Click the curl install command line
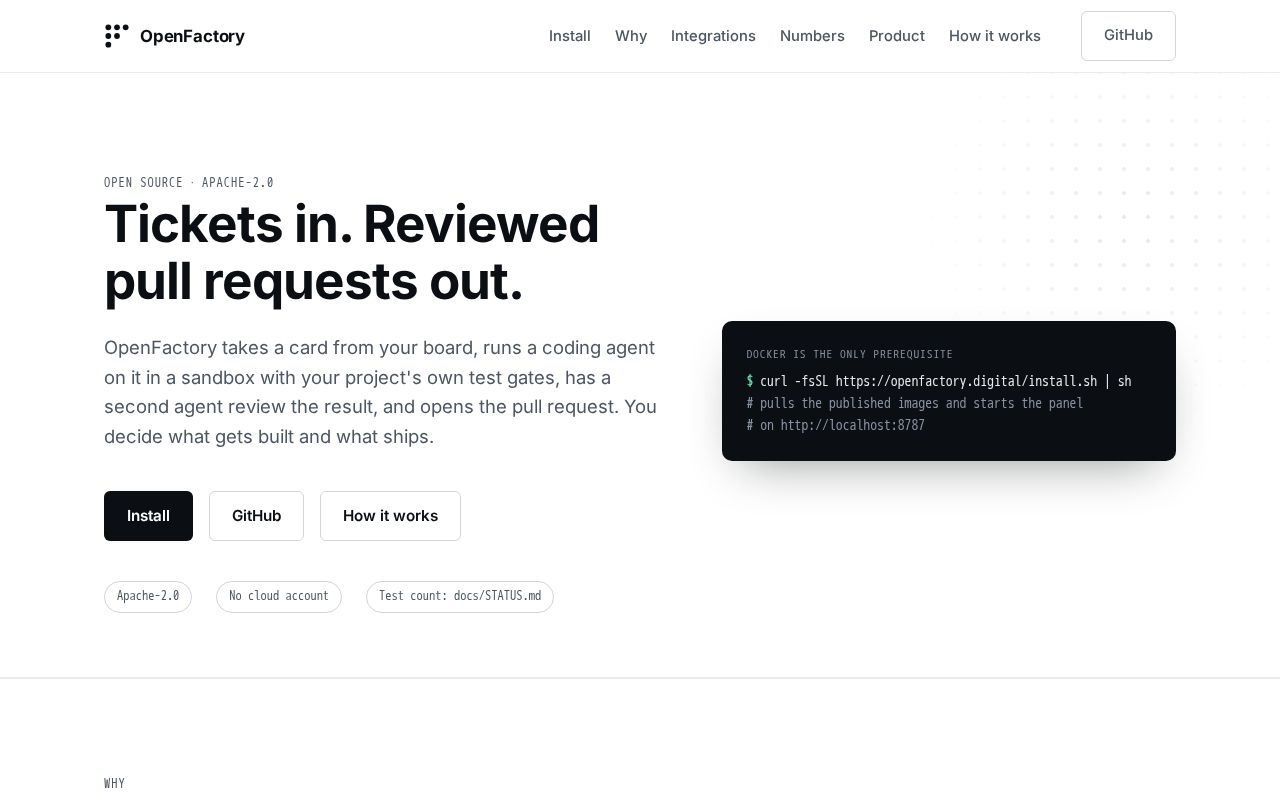The image size is (1280, 800). 939,381
